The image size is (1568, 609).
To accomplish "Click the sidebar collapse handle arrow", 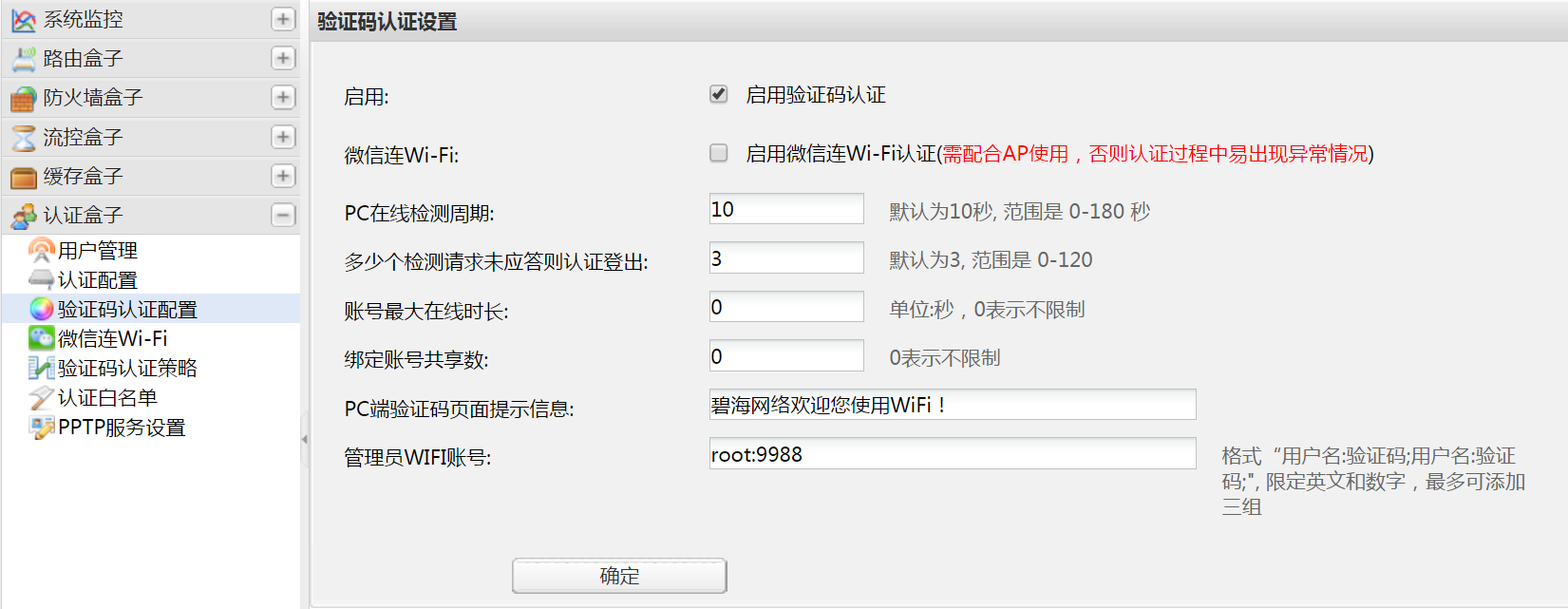I will pyautogui.click(x=304, y=439).
